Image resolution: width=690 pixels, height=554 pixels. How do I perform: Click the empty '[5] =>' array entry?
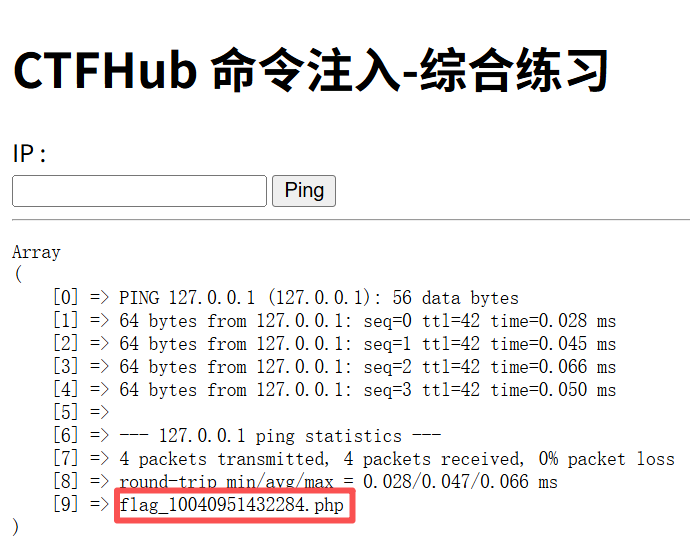pyautogui.click(x=81, y=412)
